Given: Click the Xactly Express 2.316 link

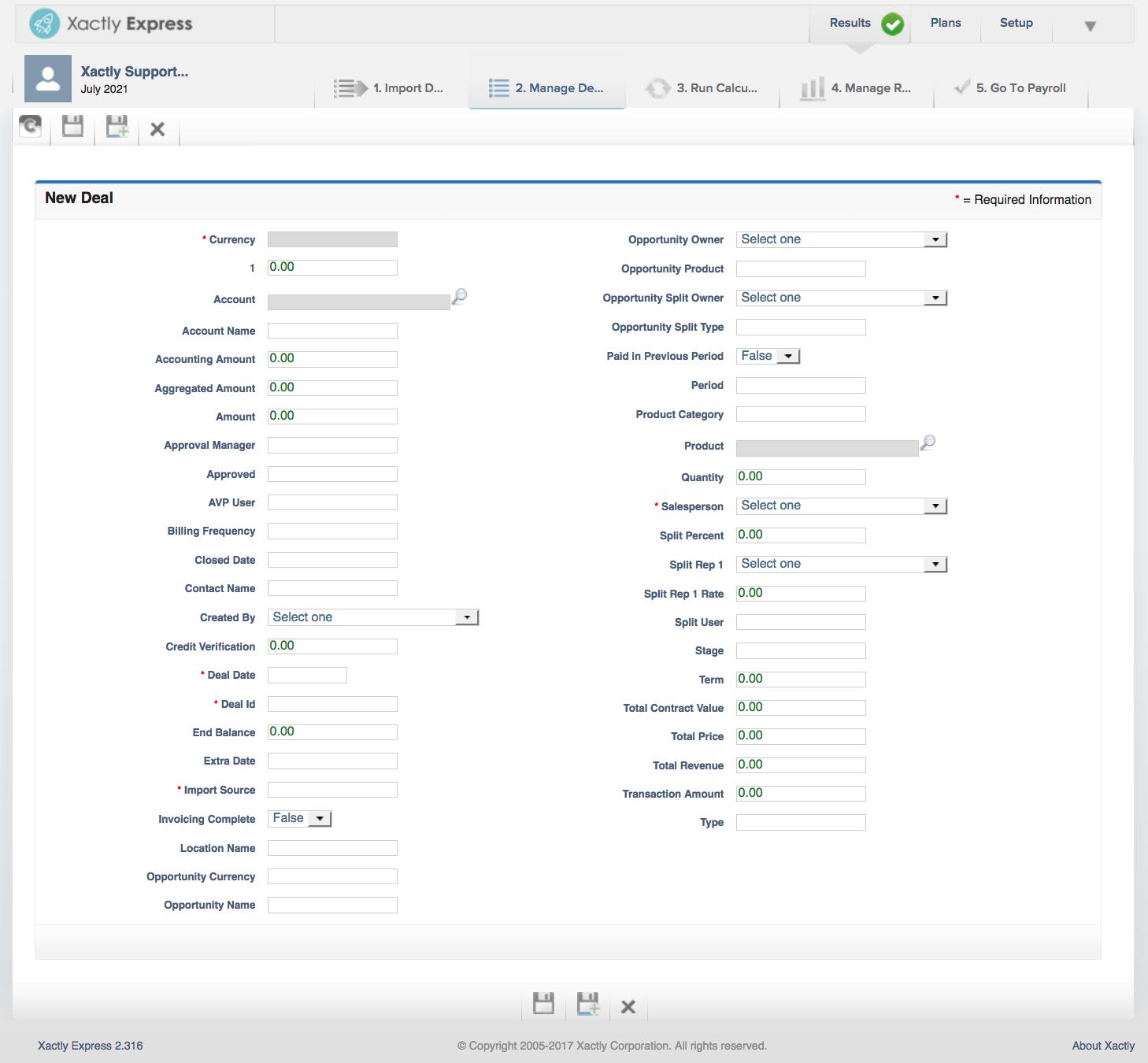Looking at the screenshot, I should [x=91, y=1046].
